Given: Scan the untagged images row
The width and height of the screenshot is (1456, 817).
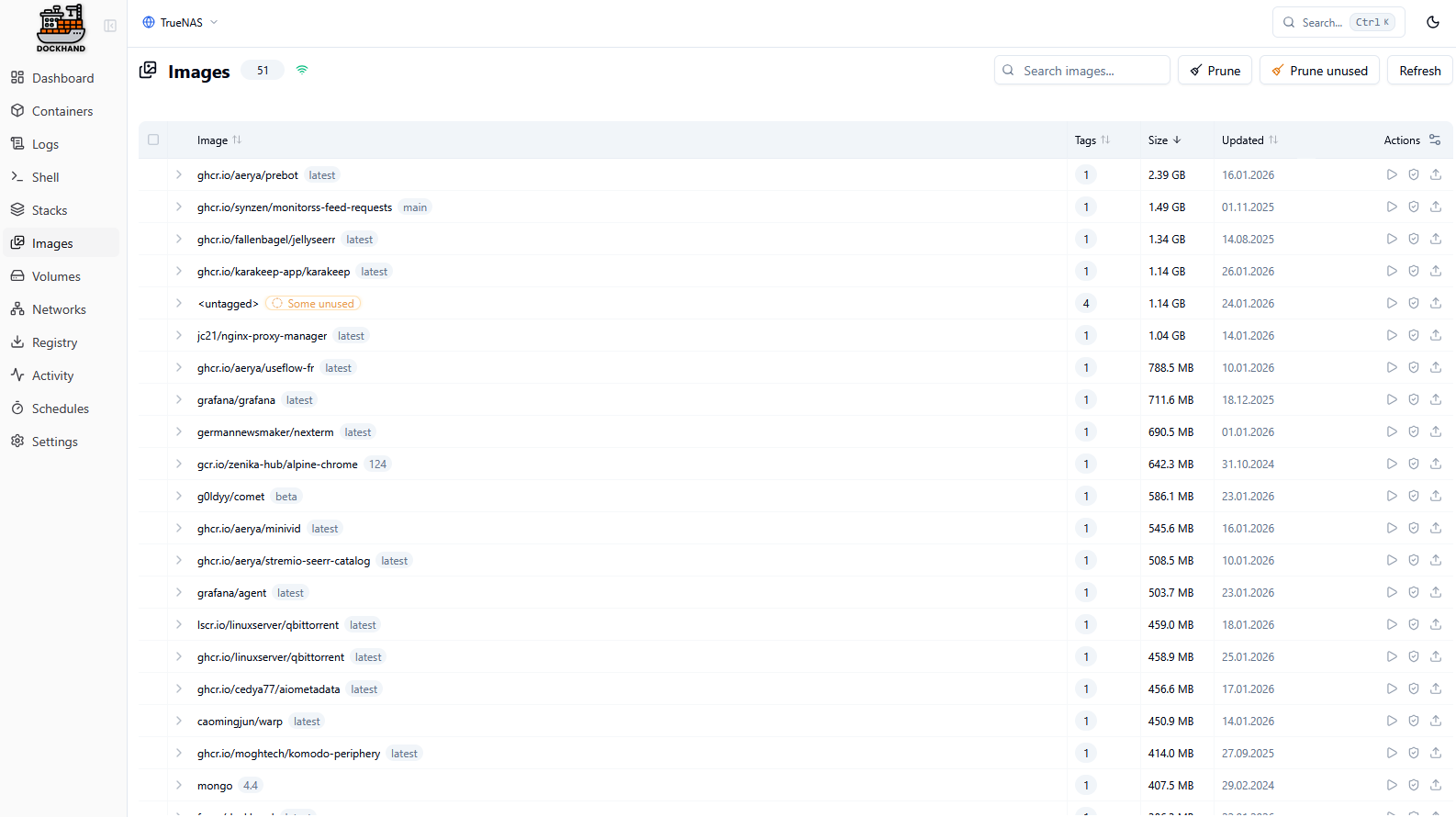Looking at the screenshot, I should click(x=1414, y=303).
